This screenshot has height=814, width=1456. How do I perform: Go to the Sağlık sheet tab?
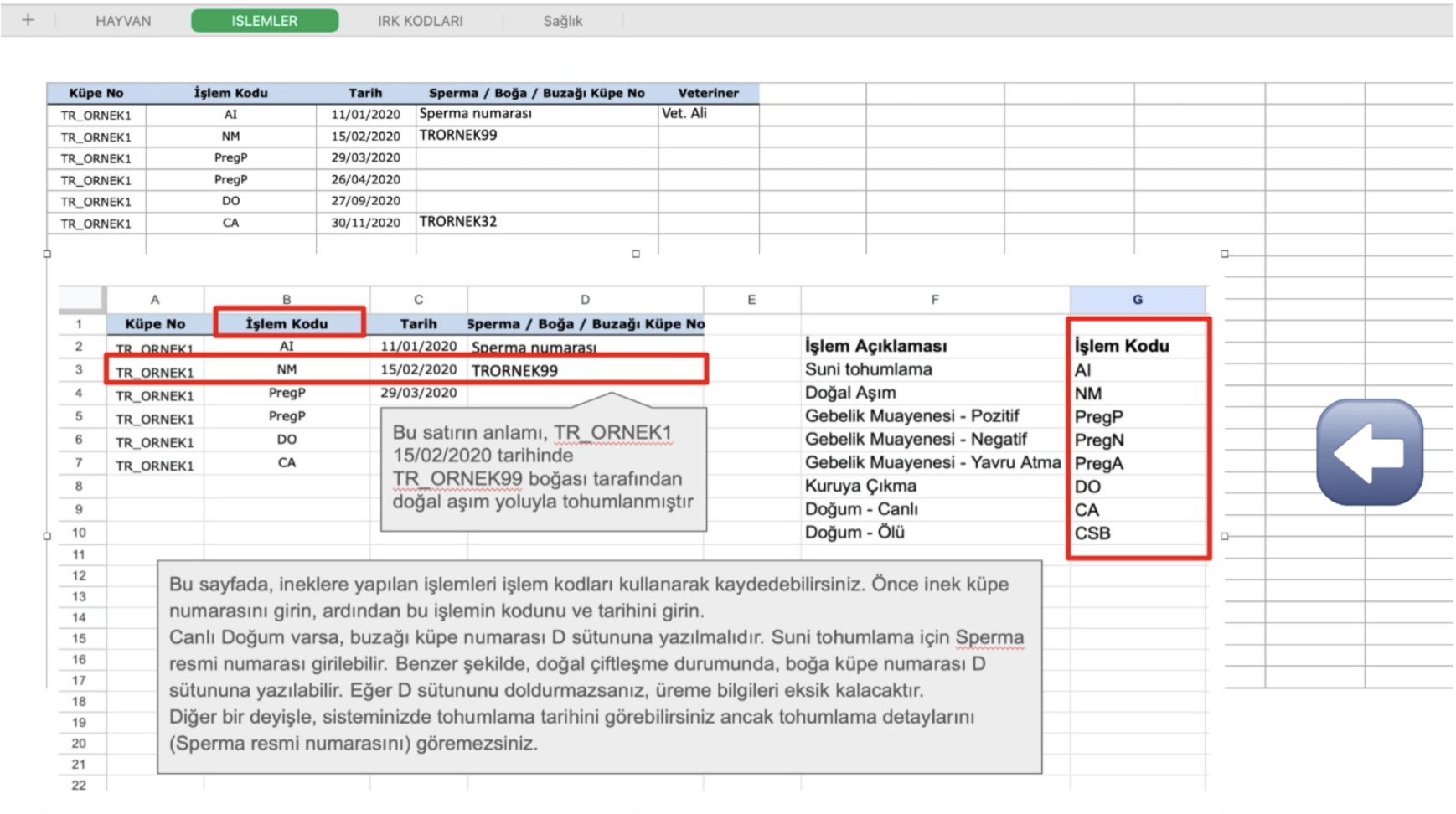click(x=562, y=21)
